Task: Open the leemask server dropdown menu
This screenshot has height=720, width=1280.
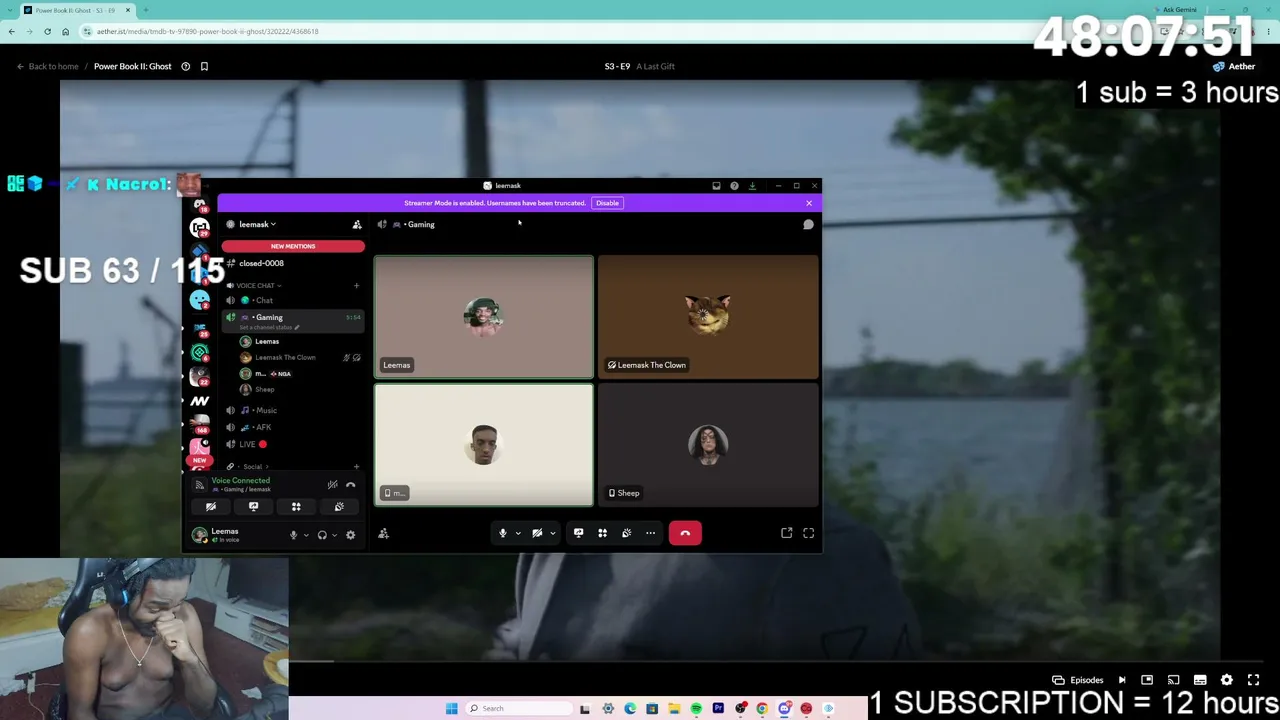Action: point(258,224)
